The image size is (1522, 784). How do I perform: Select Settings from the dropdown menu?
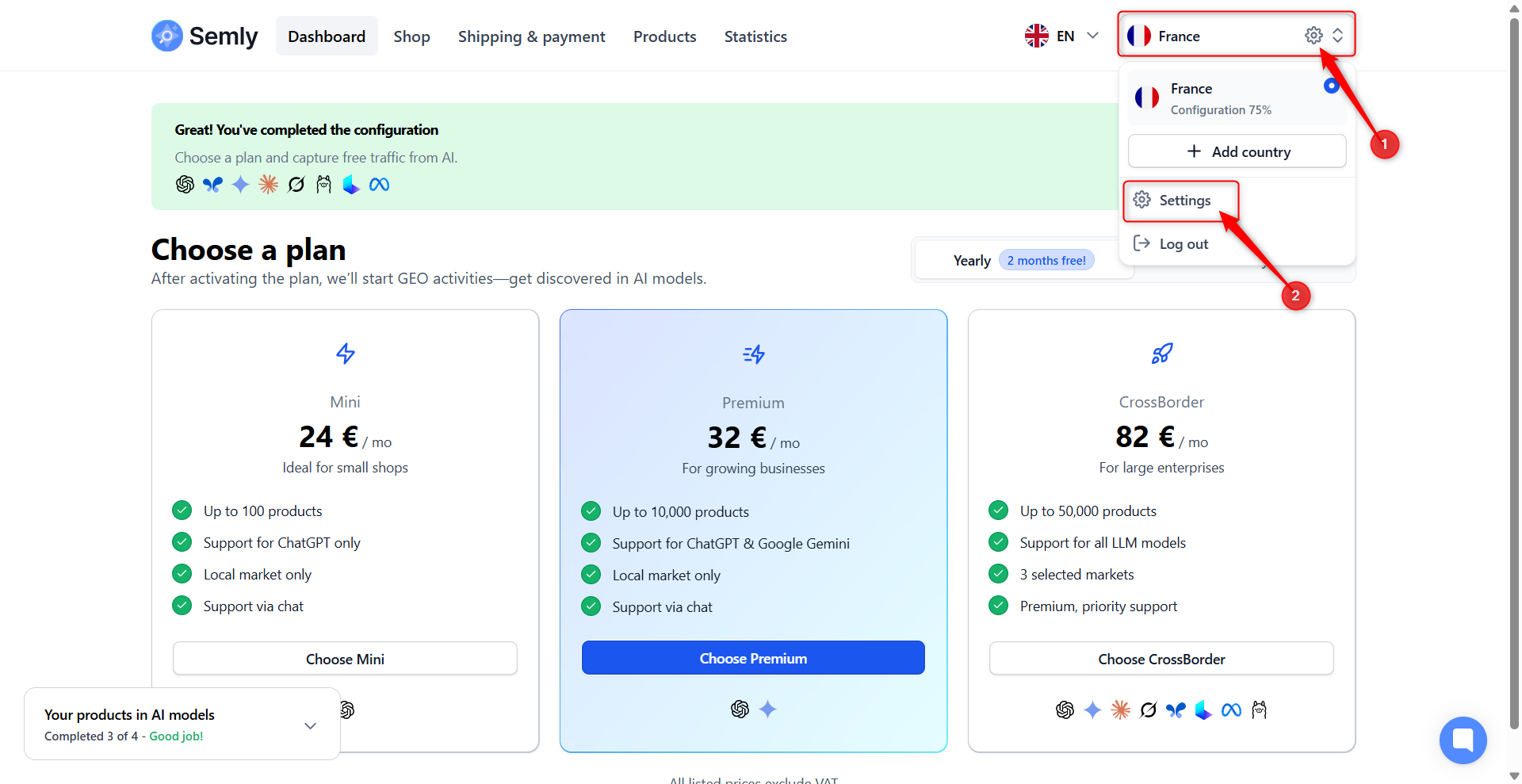pos(1184,201)
